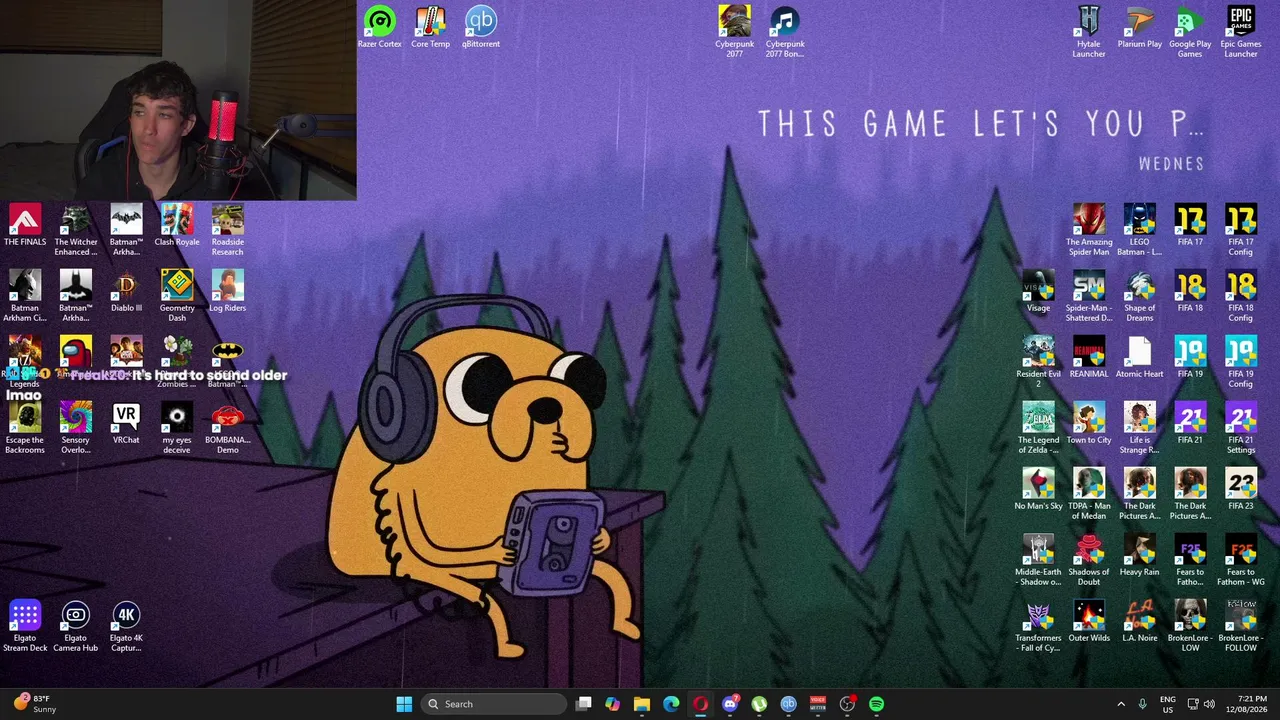Open the ENG US language switcher
This screenshot has height=720, width=1280.
click(x=1167, y=704)
